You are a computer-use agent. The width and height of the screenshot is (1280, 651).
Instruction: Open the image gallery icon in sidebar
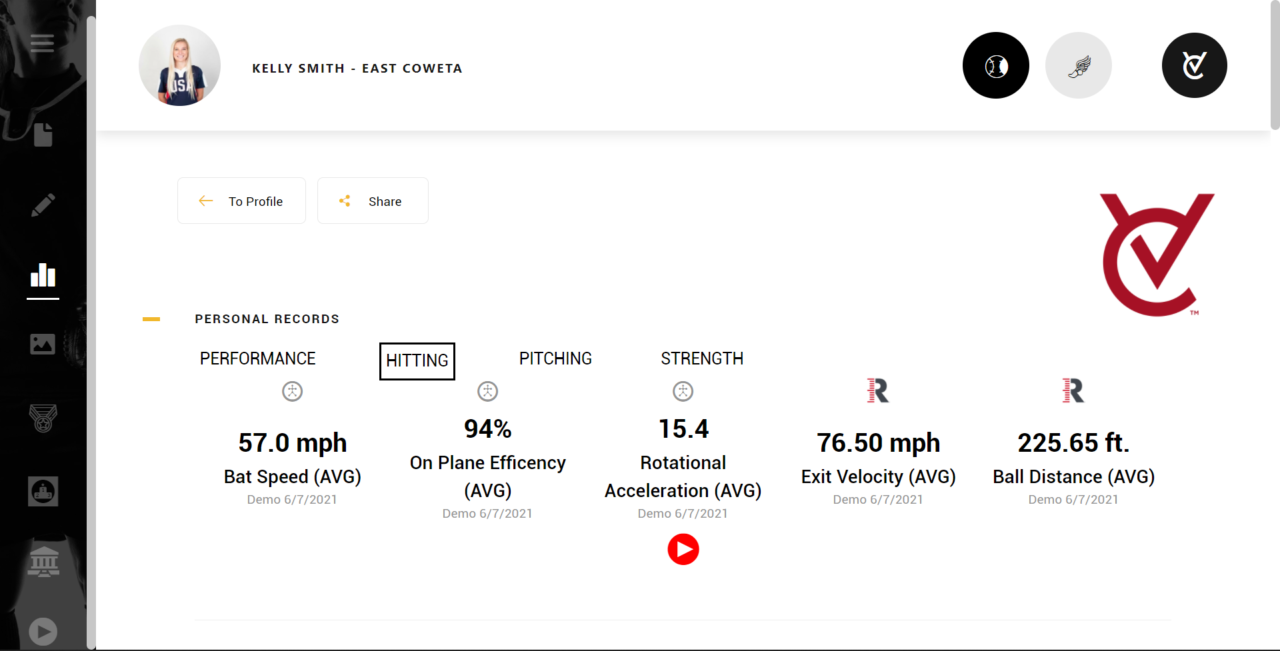pyautogui.click(x=42, y=344)
